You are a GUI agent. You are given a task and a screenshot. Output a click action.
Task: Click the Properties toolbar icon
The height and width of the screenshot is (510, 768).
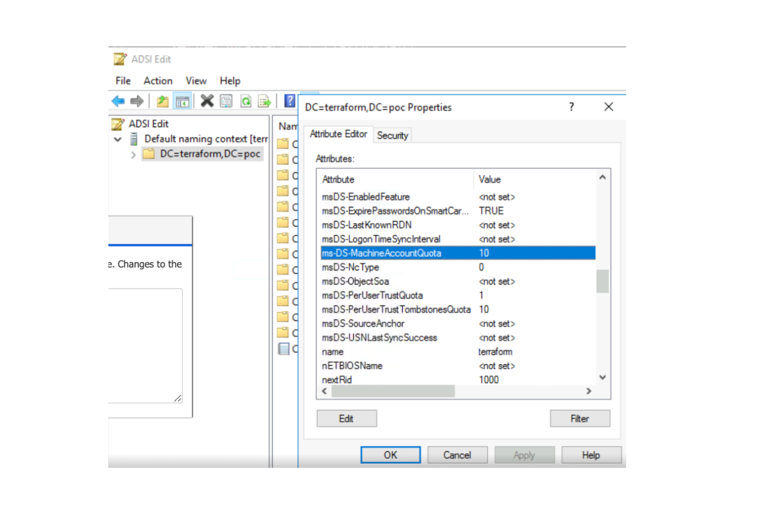(x=226, y=101)
